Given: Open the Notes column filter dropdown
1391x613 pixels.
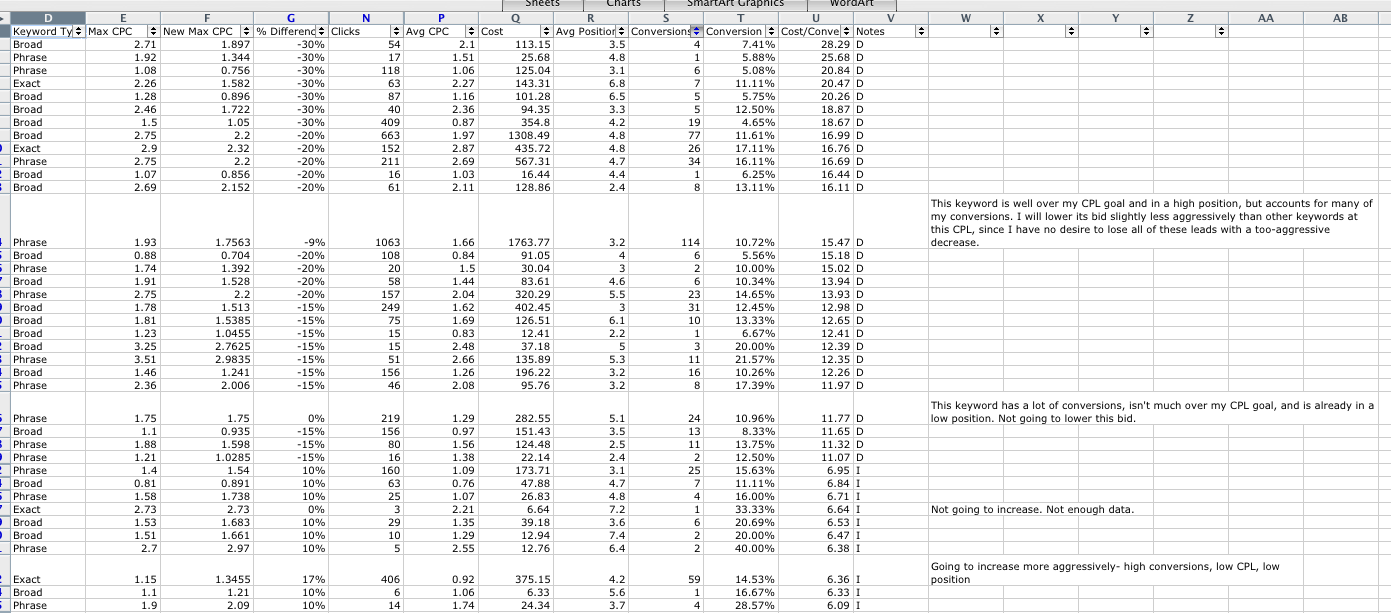Looking at the screenshot, I should (921, 32).
